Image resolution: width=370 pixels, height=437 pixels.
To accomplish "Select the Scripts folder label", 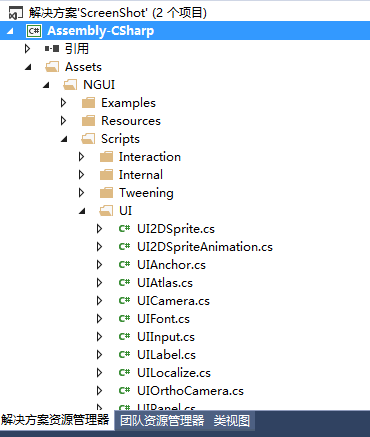I will pos(120,139).
